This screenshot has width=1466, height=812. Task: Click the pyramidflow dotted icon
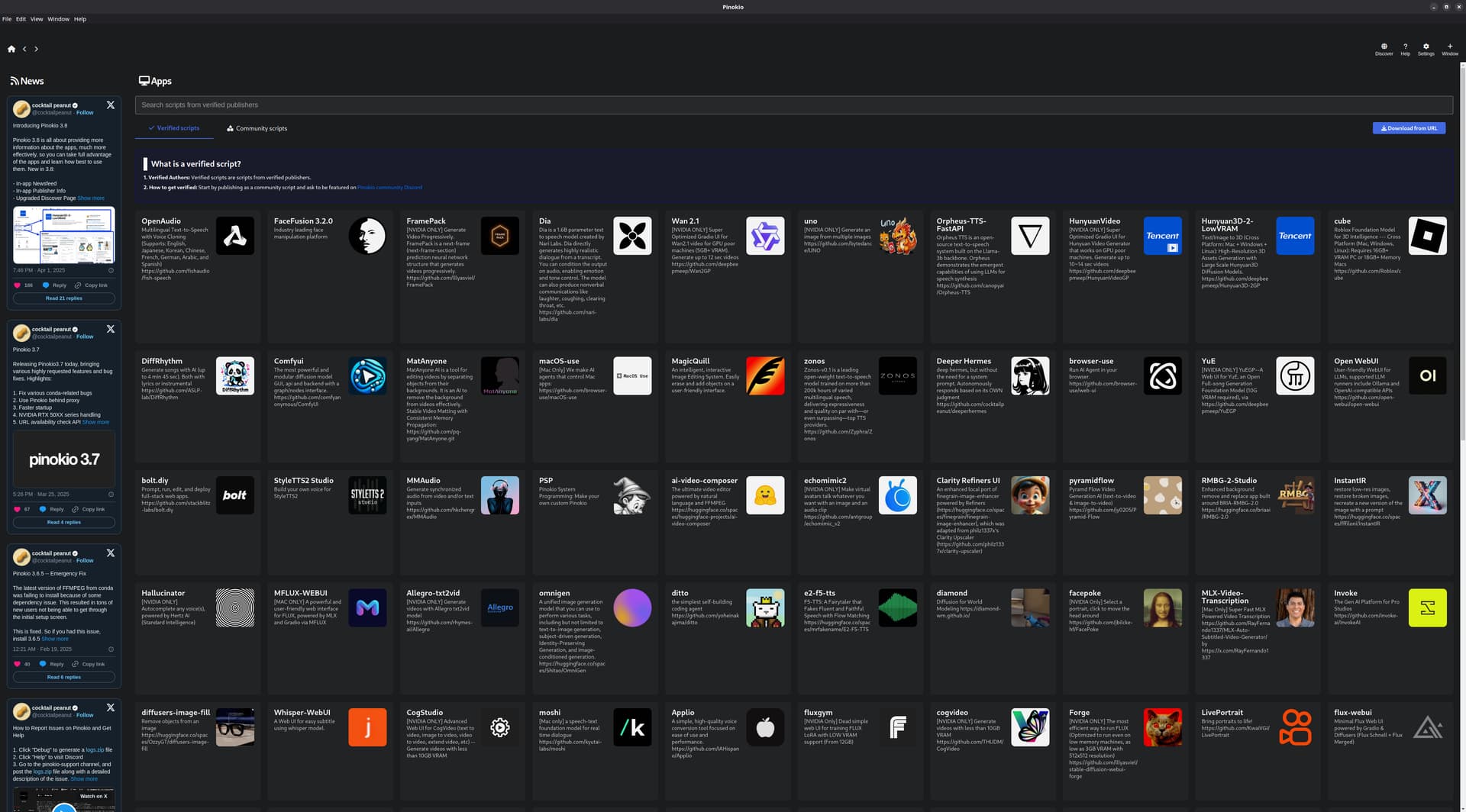(1163, 495)
